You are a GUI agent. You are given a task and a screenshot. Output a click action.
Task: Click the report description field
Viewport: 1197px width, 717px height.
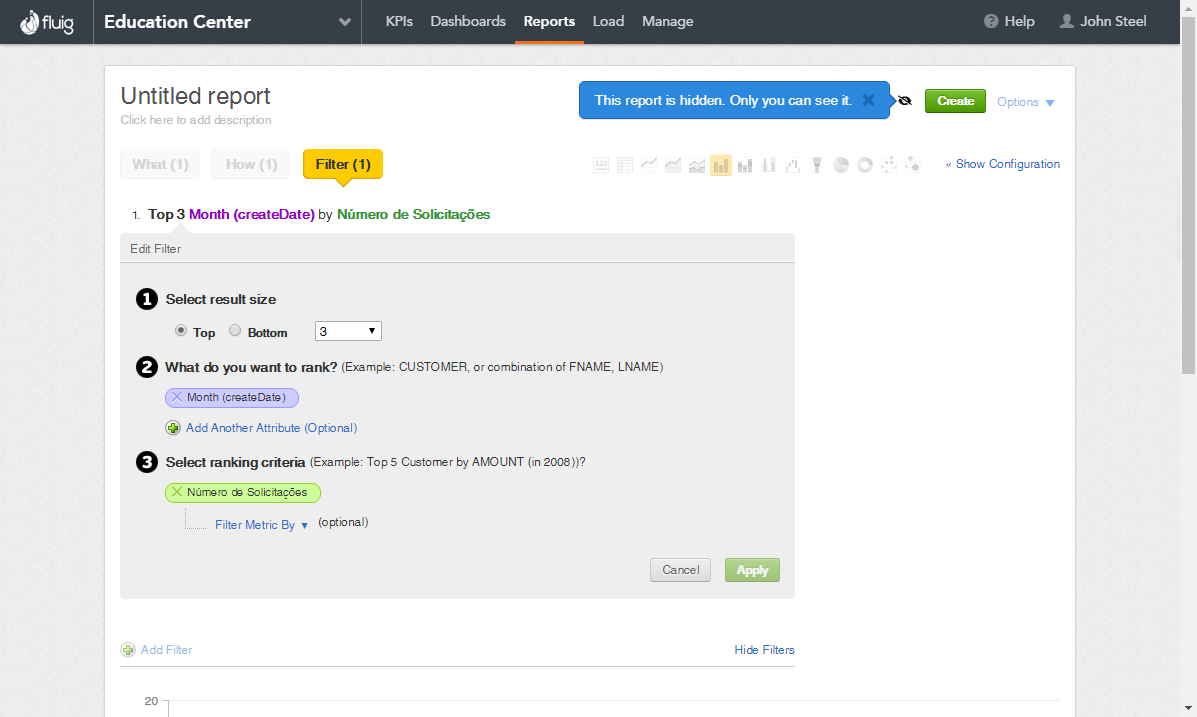tap(196, 120)
